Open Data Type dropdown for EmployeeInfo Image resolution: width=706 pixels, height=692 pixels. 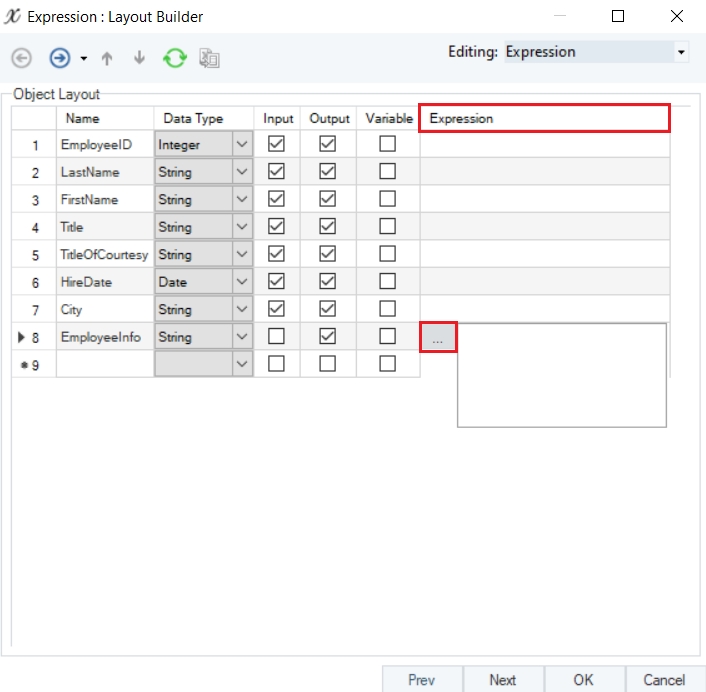242,337
